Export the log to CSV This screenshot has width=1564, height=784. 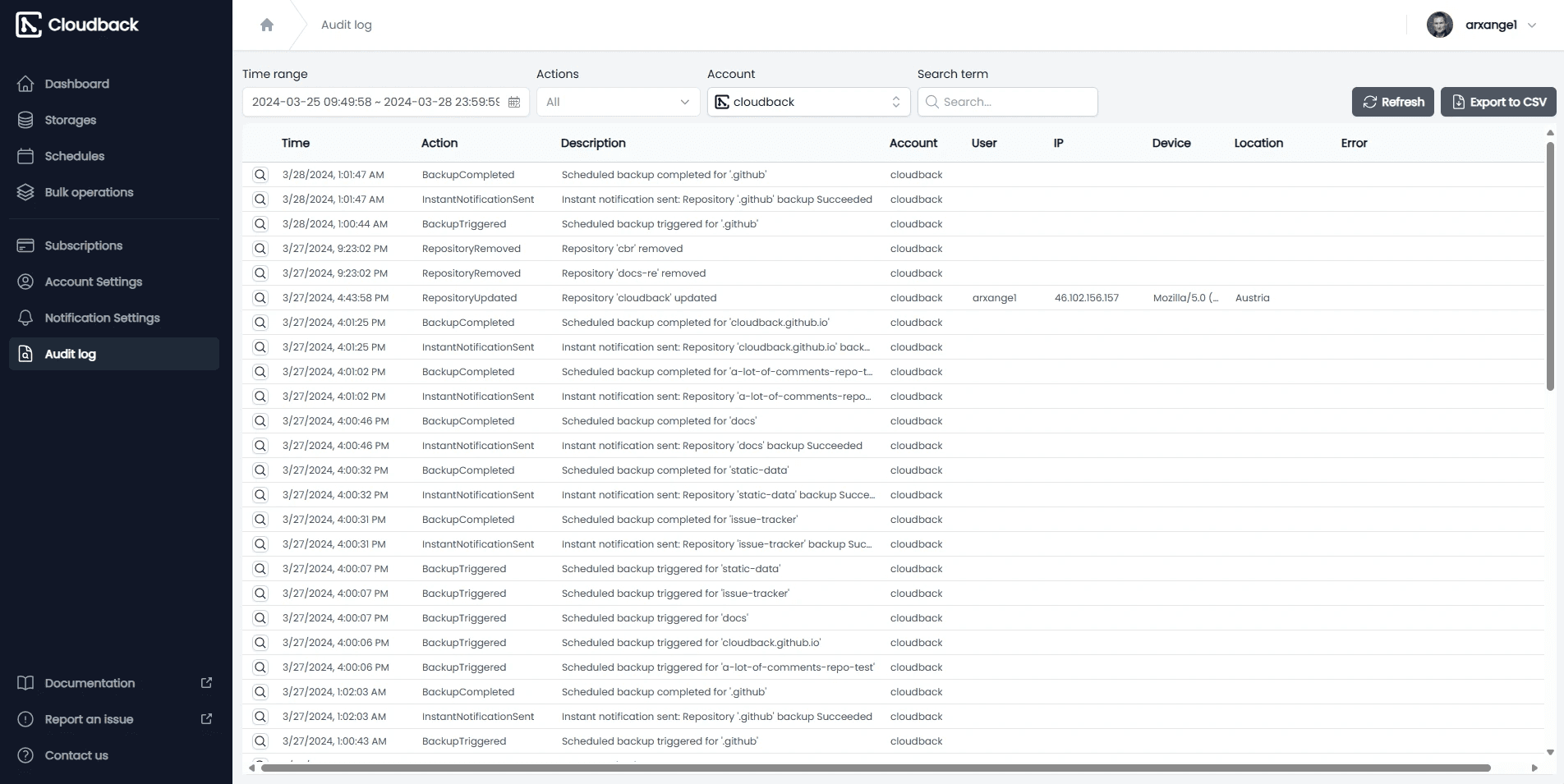pos(1498,102)
